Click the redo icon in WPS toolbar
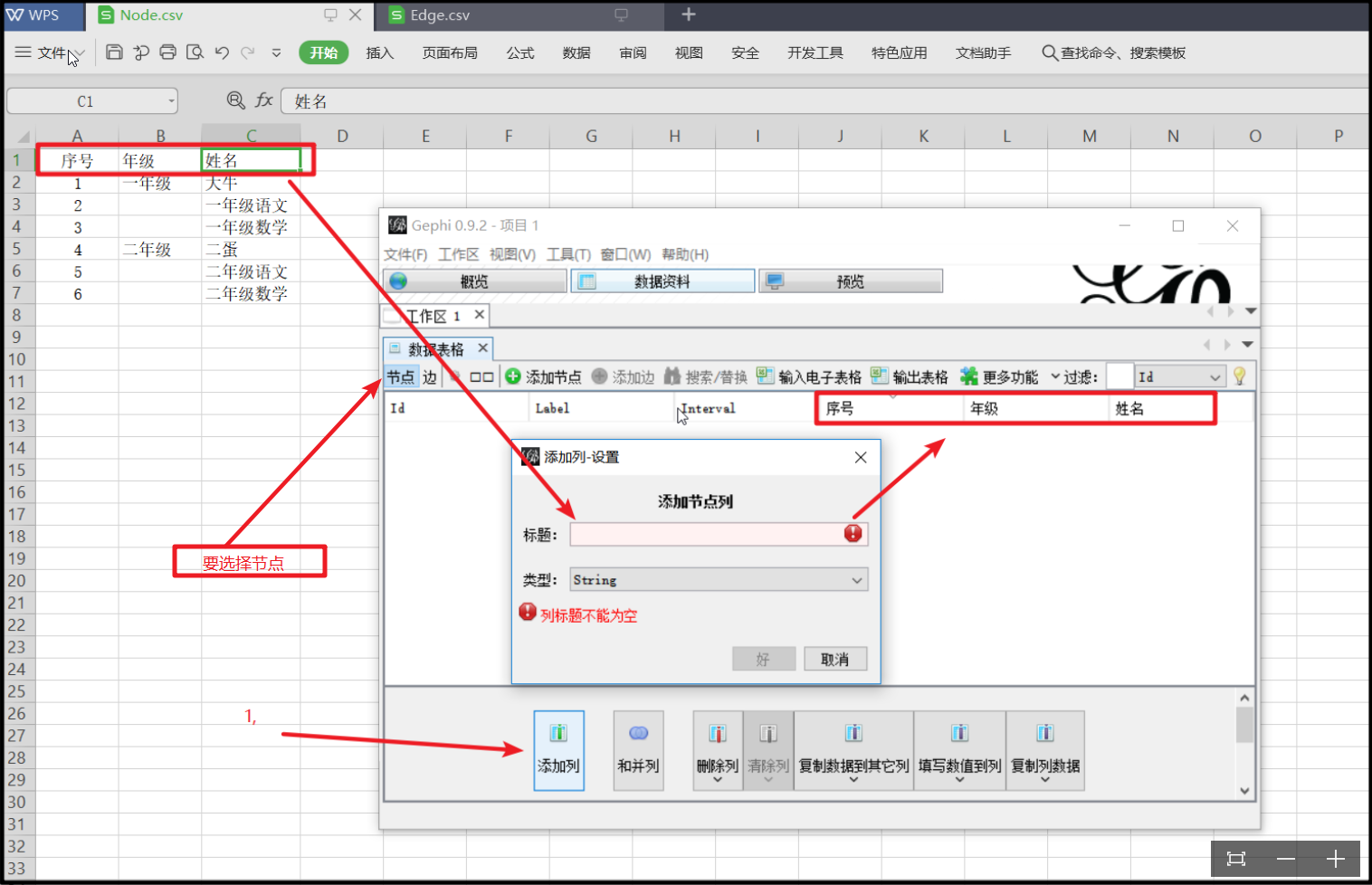The image size is (1372, 885). click(x=248, y=52)
